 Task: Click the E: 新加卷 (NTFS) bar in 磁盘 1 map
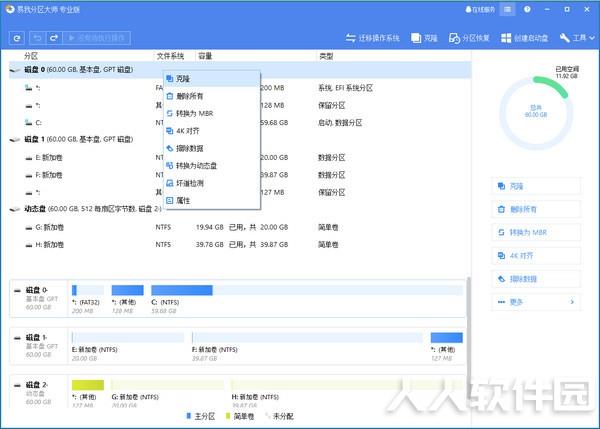pos(128,338)
